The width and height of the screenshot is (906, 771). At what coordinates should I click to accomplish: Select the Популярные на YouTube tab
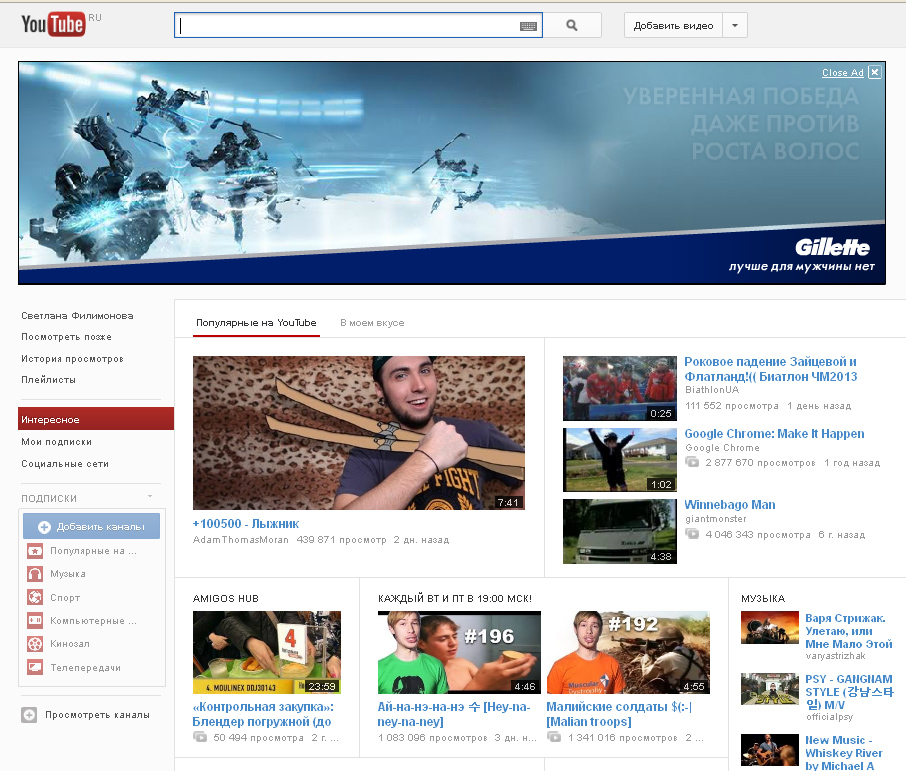[x=256, y=323]
